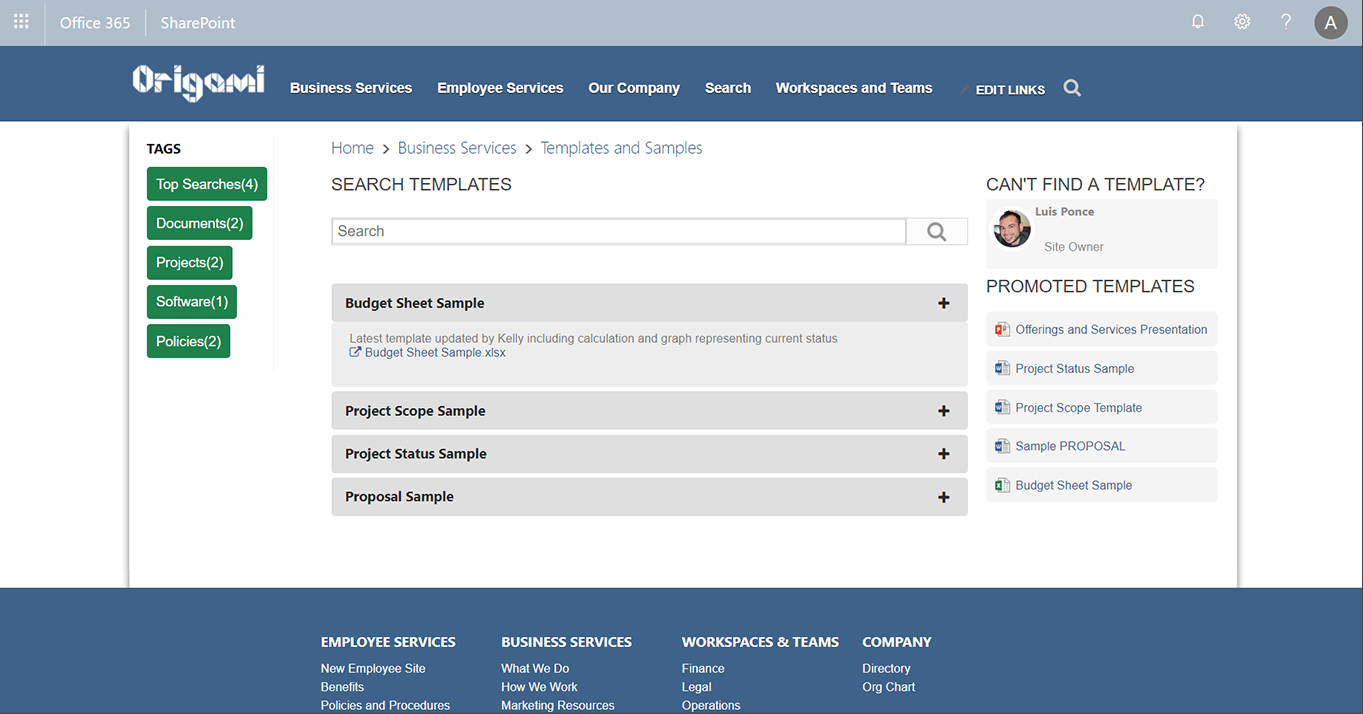Viewport: 1363px width, 714px height.
Task: Open the Workspaces and Teams menu
Action: 854,88
